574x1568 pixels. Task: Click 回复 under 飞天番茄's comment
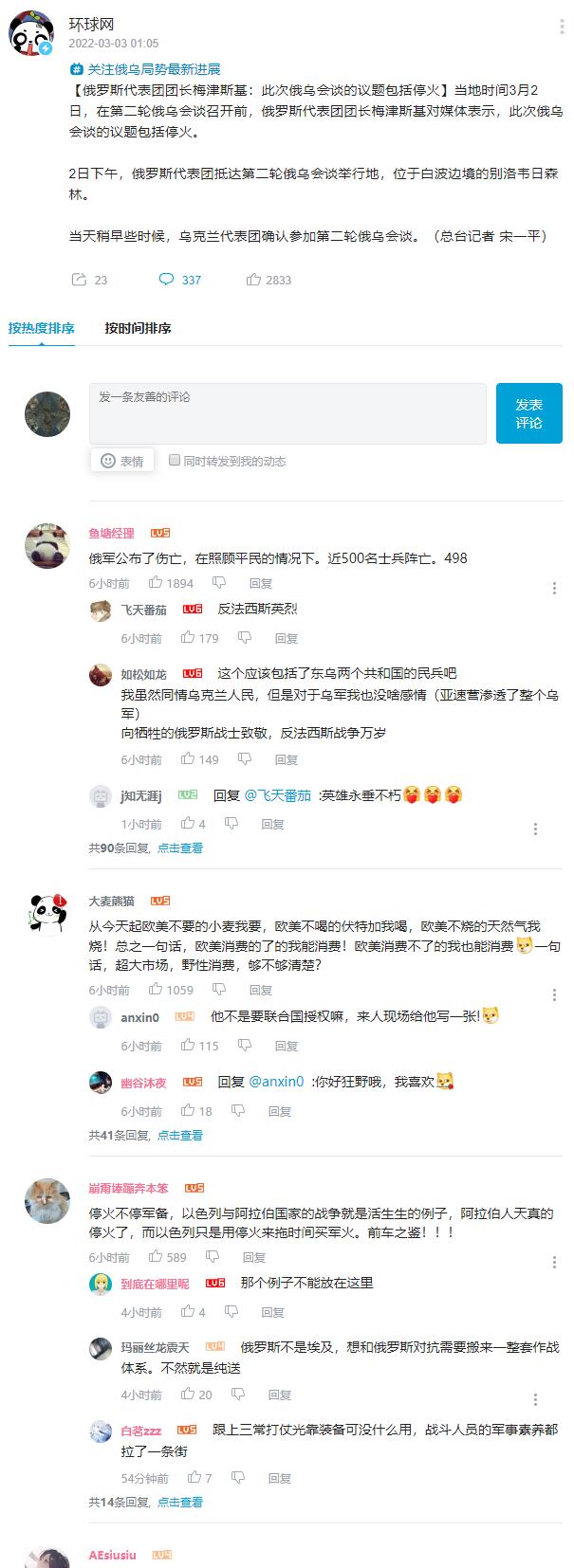287,638
